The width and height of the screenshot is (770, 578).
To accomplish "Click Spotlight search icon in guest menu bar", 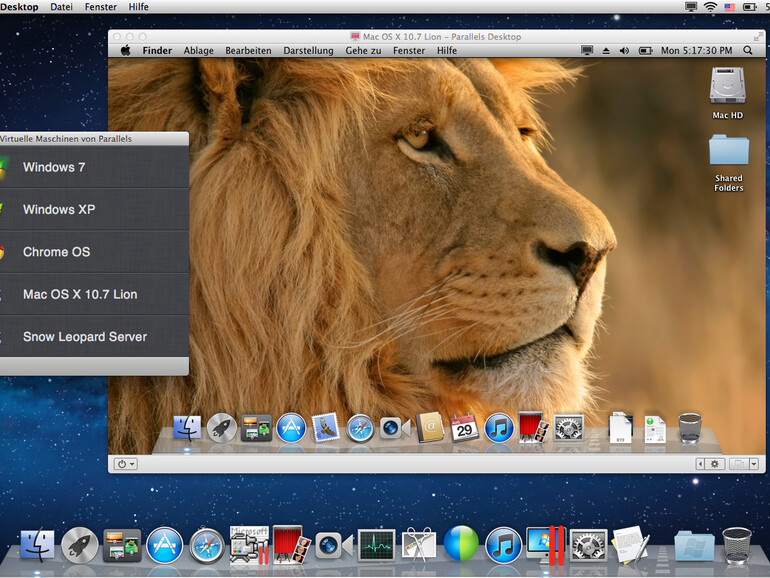I will [x=748, y=50].
